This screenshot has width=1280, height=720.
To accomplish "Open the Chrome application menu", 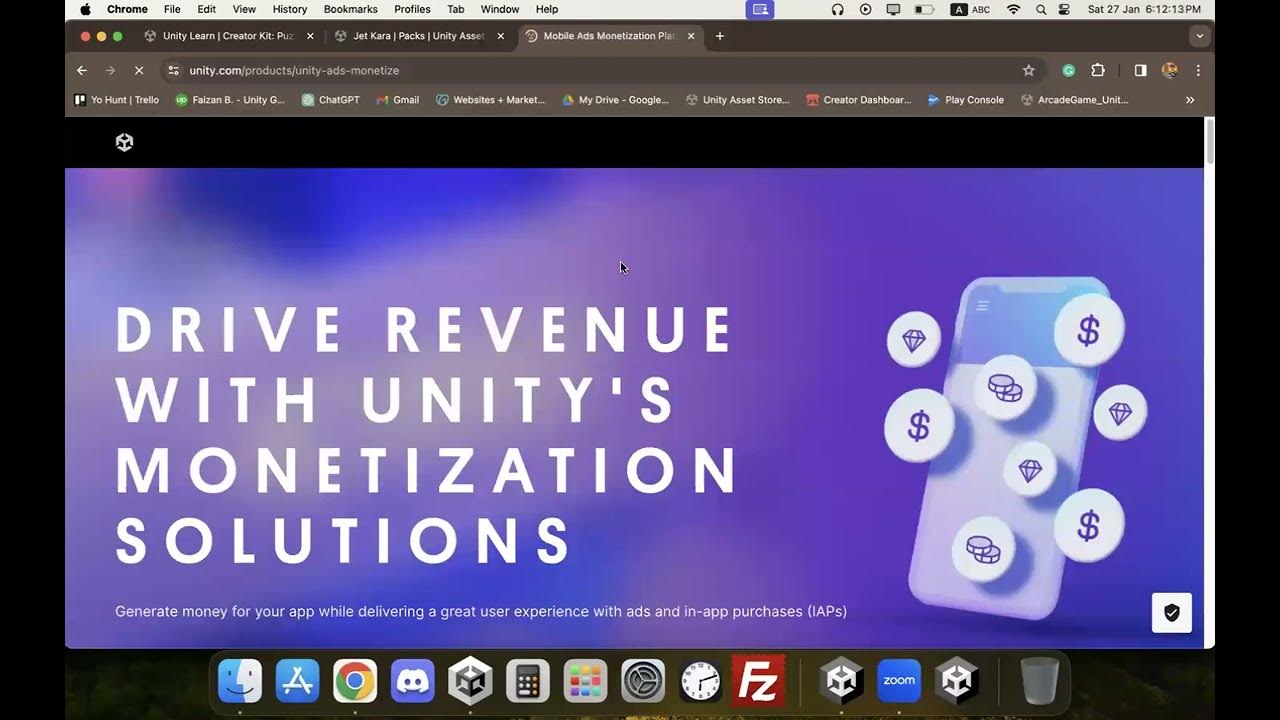I will click(127, 9).
